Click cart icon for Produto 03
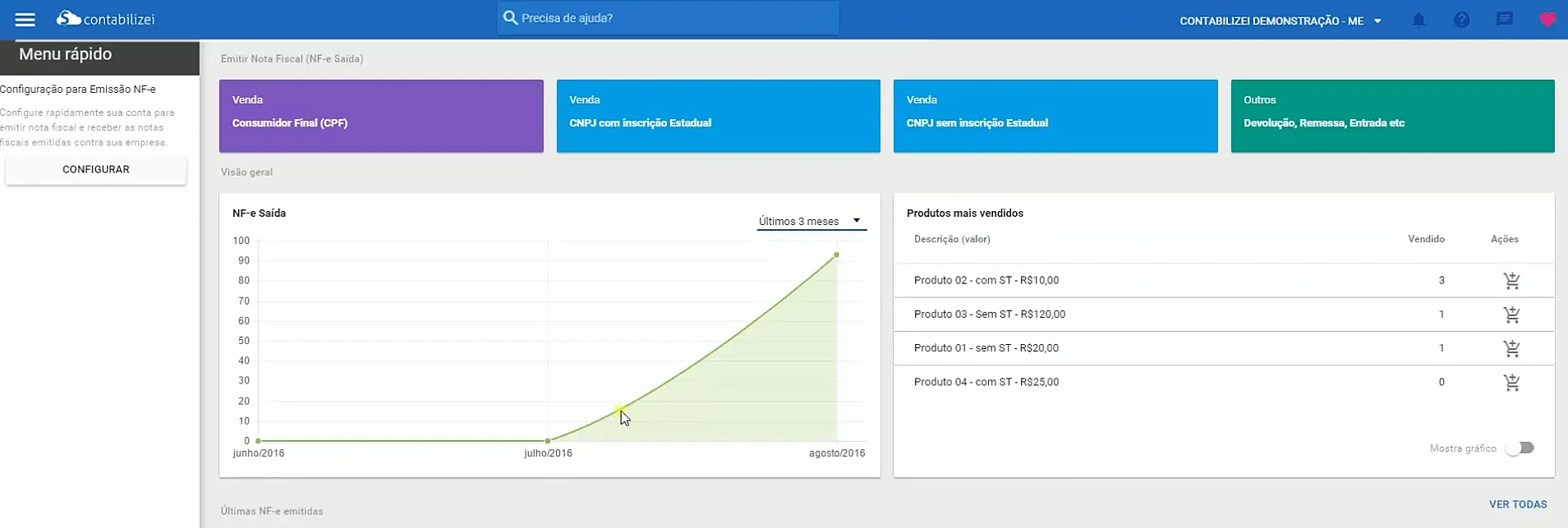Screen dimensions: 1568x528 click(x=1511, y=315)
